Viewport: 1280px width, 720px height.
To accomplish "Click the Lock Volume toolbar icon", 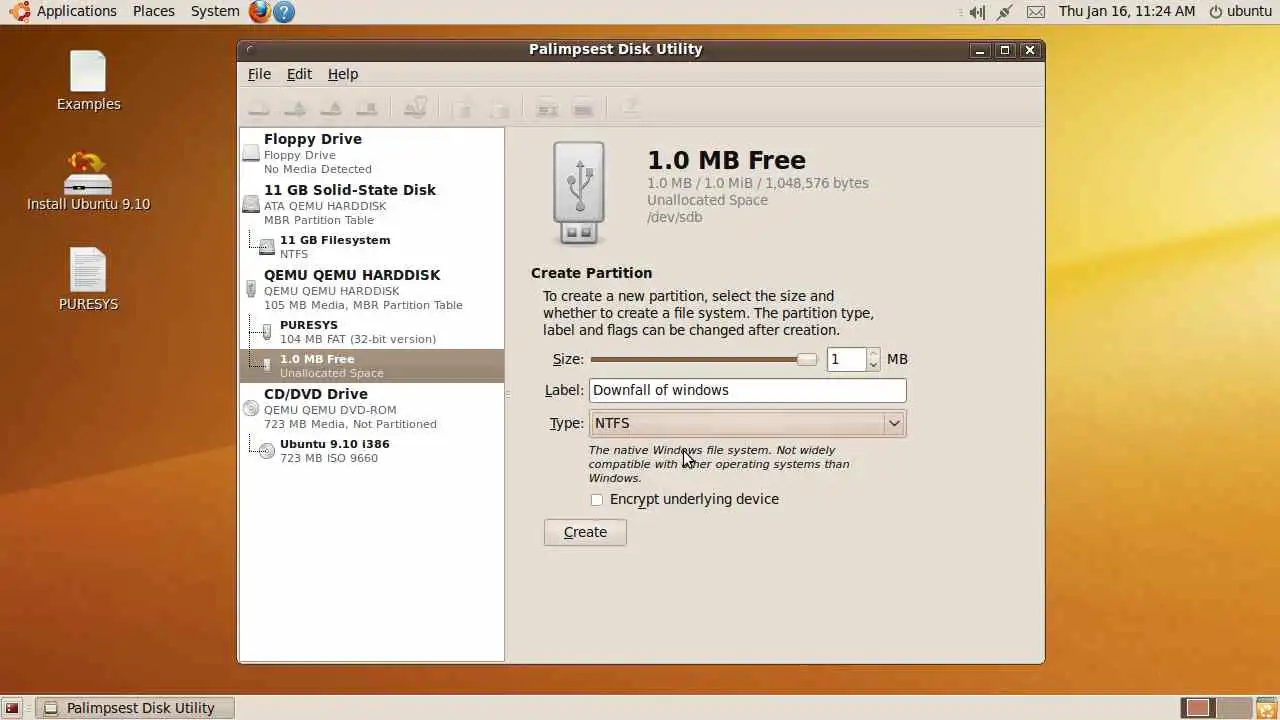I will [498, 107].
